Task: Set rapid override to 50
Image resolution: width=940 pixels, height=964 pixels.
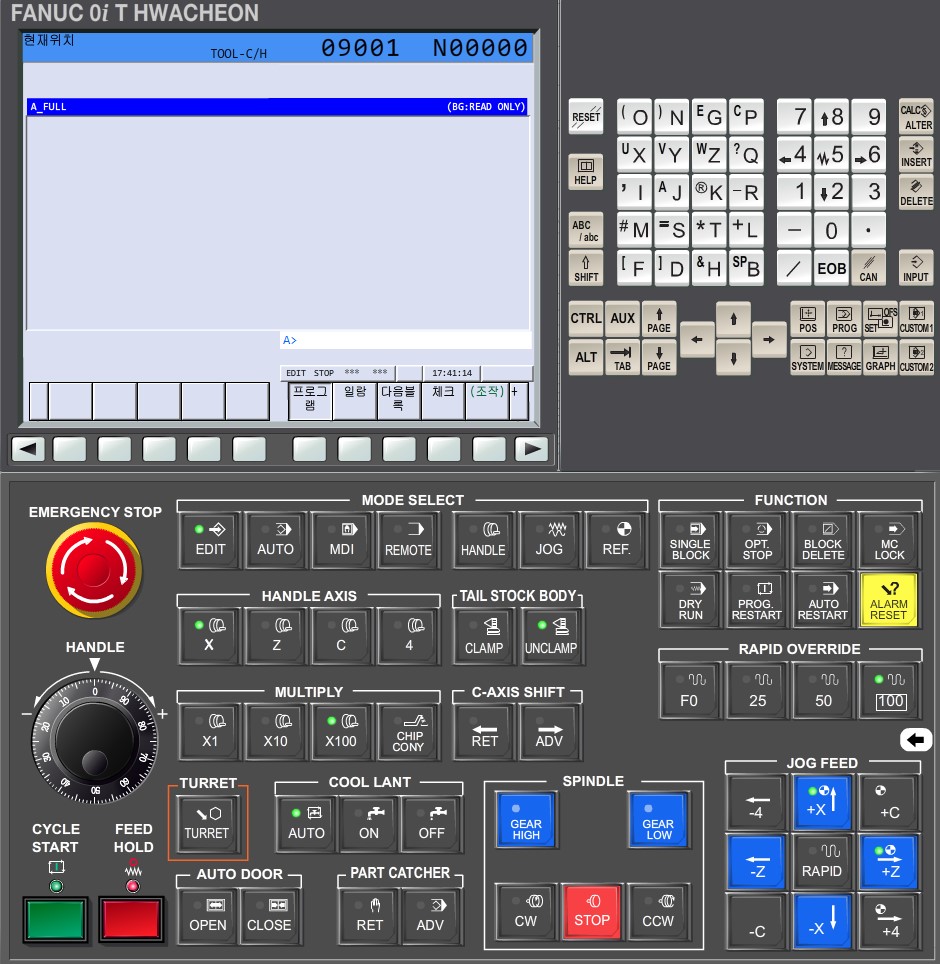Action: (x=823, y=690)
